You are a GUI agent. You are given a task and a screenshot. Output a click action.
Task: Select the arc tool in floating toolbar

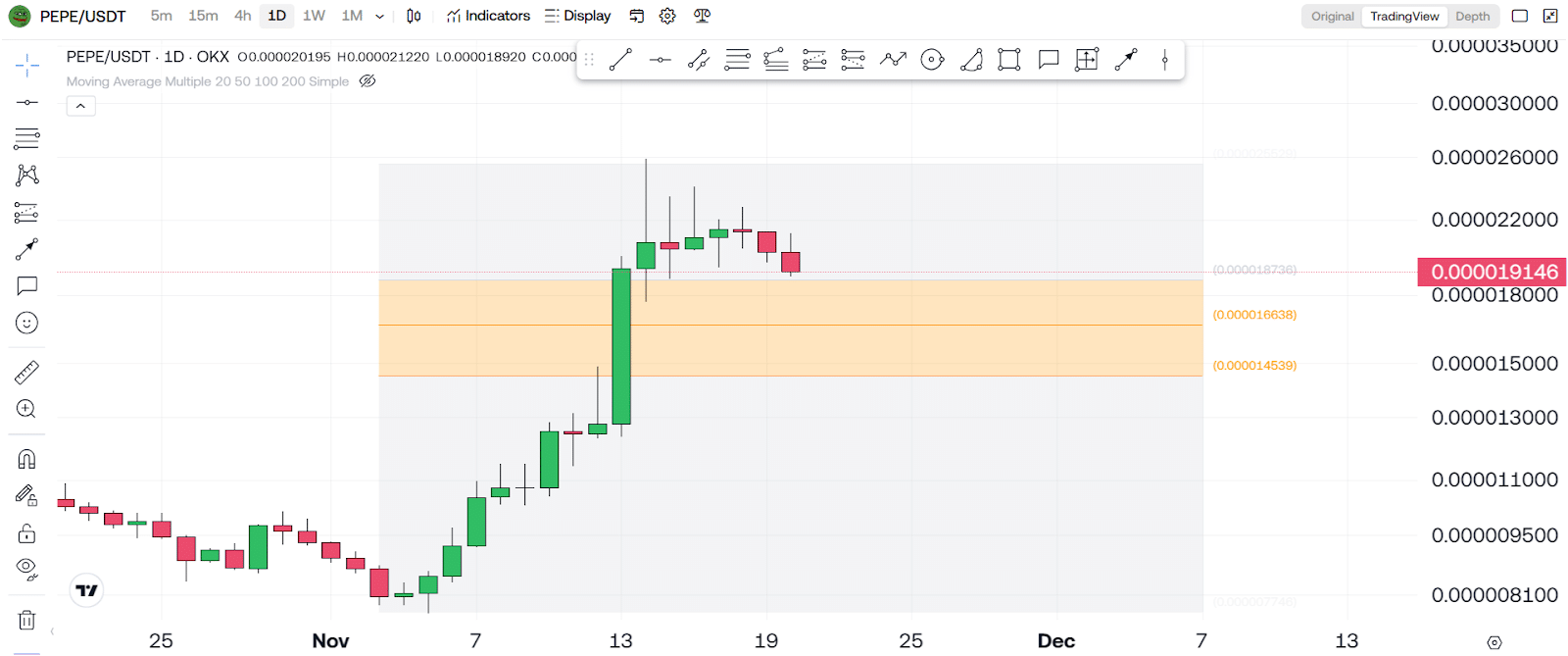coord(971,60)
